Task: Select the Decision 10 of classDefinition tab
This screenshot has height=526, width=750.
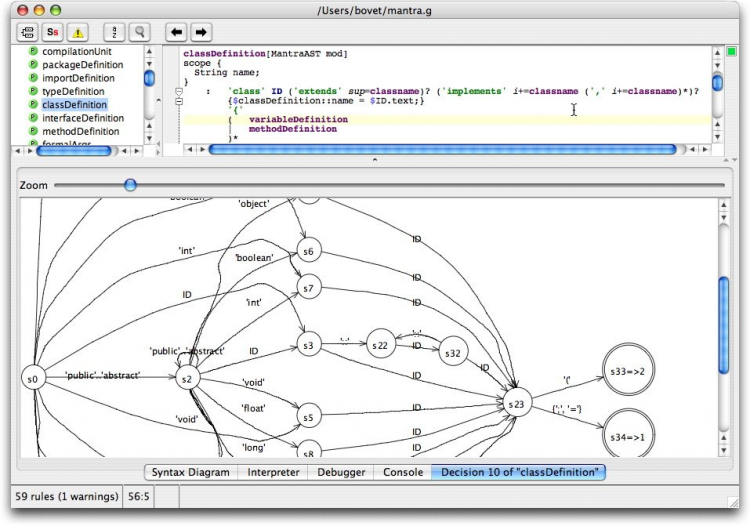Action: click(x=519, y=472)
